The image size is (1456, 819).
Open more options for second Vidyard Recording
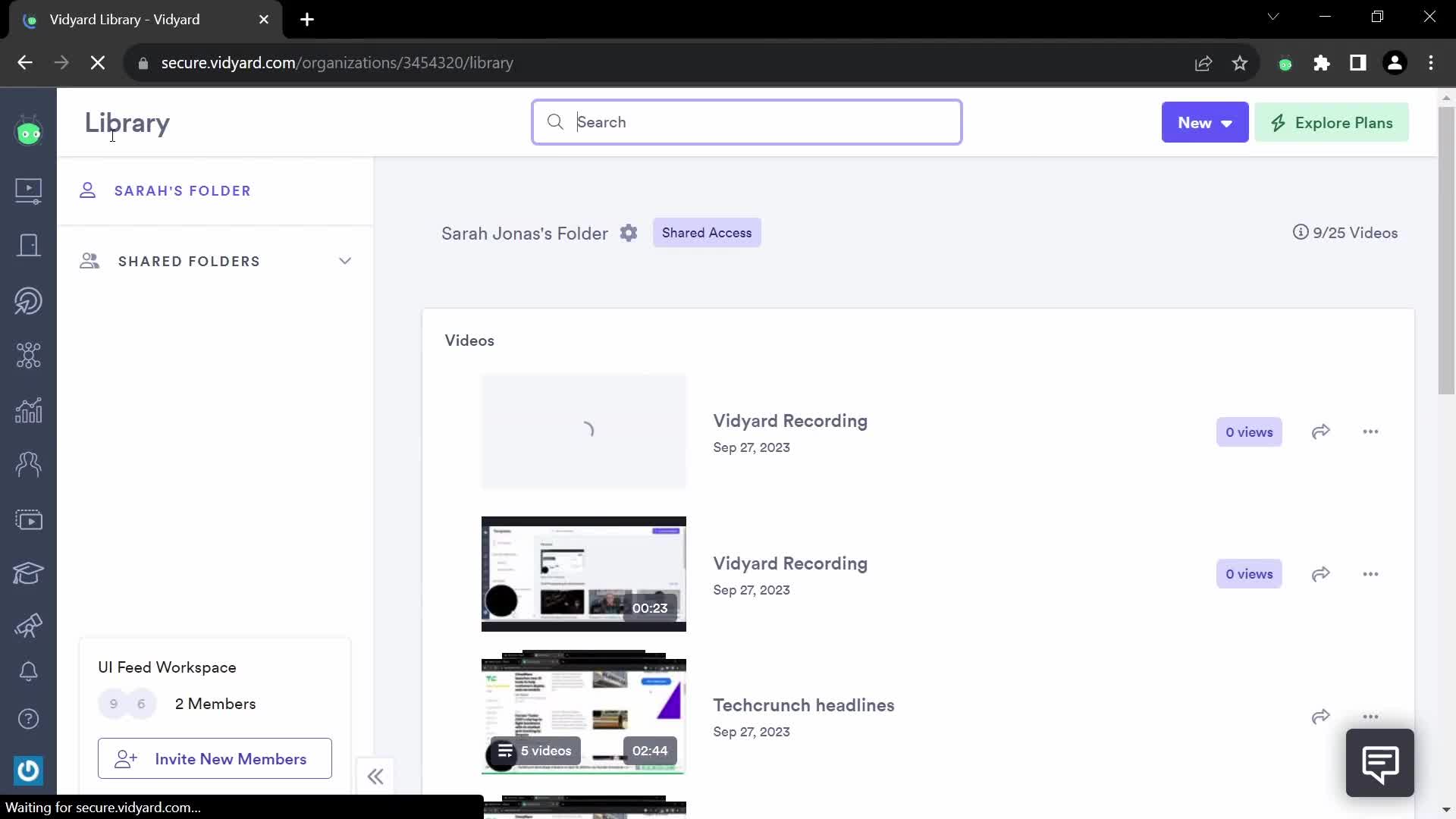1370,574
